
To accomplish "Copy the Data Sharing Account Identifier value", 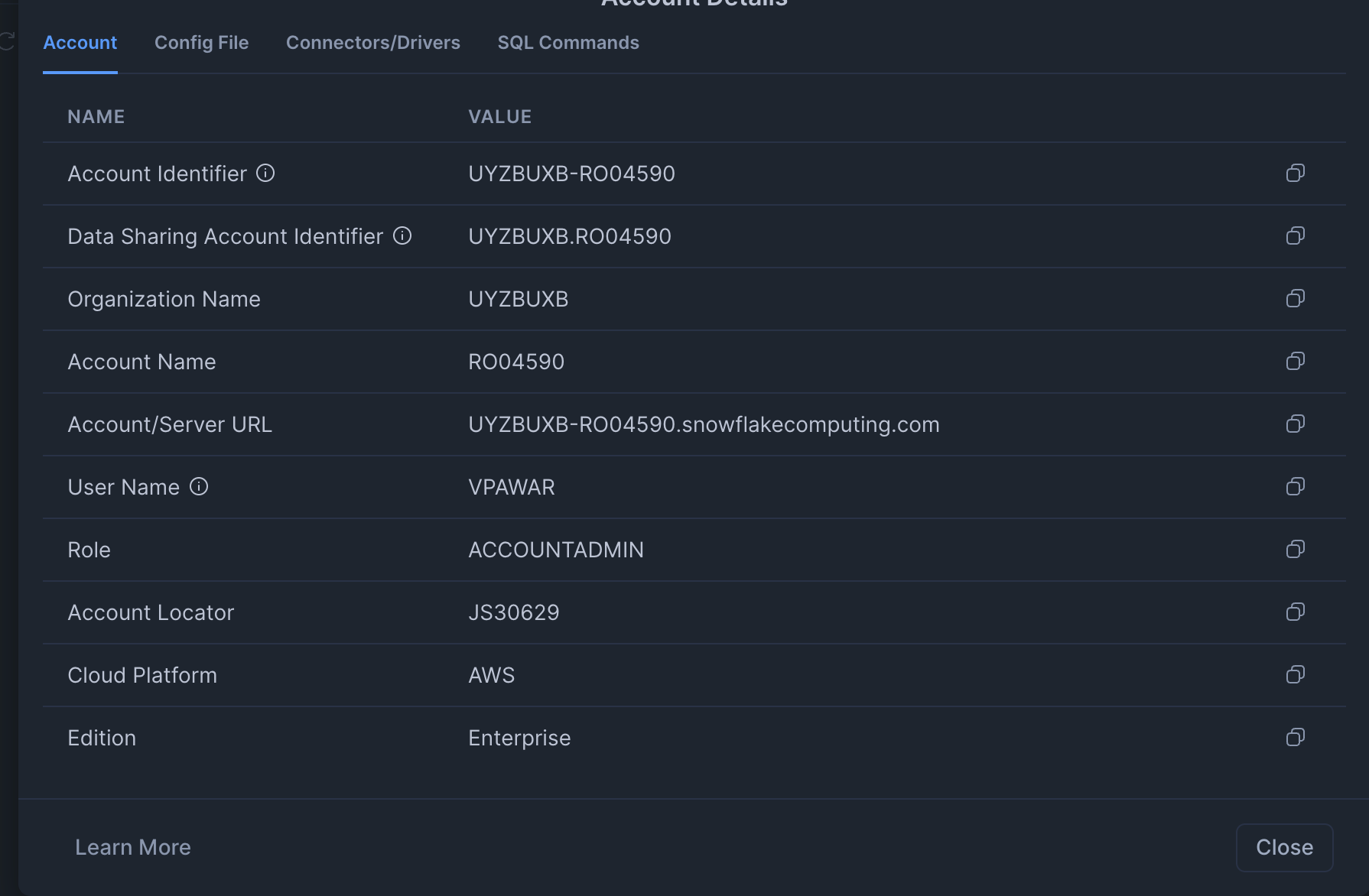I will 1295,236.
